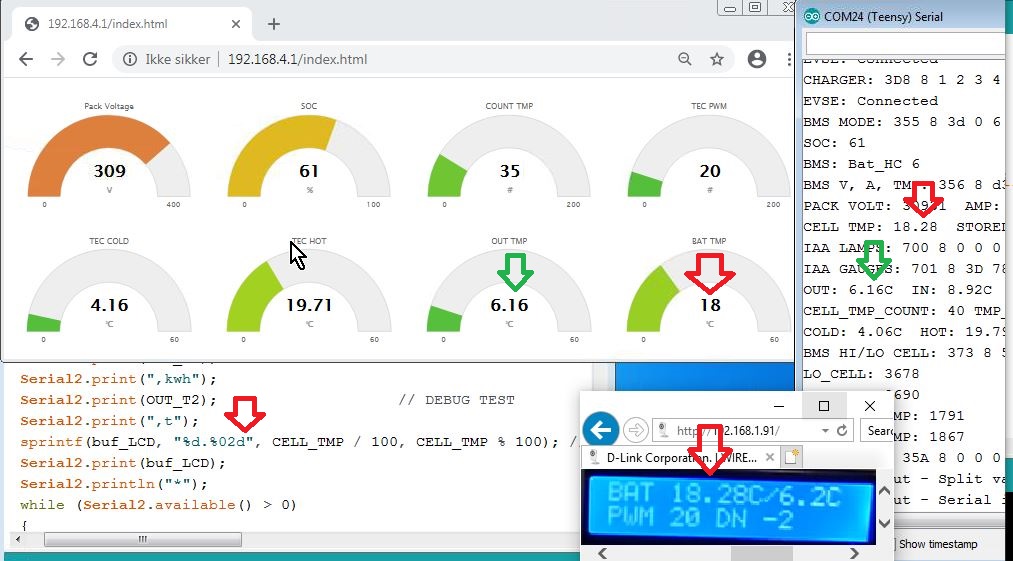Click the blue back button in Internet Explorer
The image size is (1013, 561).
click(601, 430)
